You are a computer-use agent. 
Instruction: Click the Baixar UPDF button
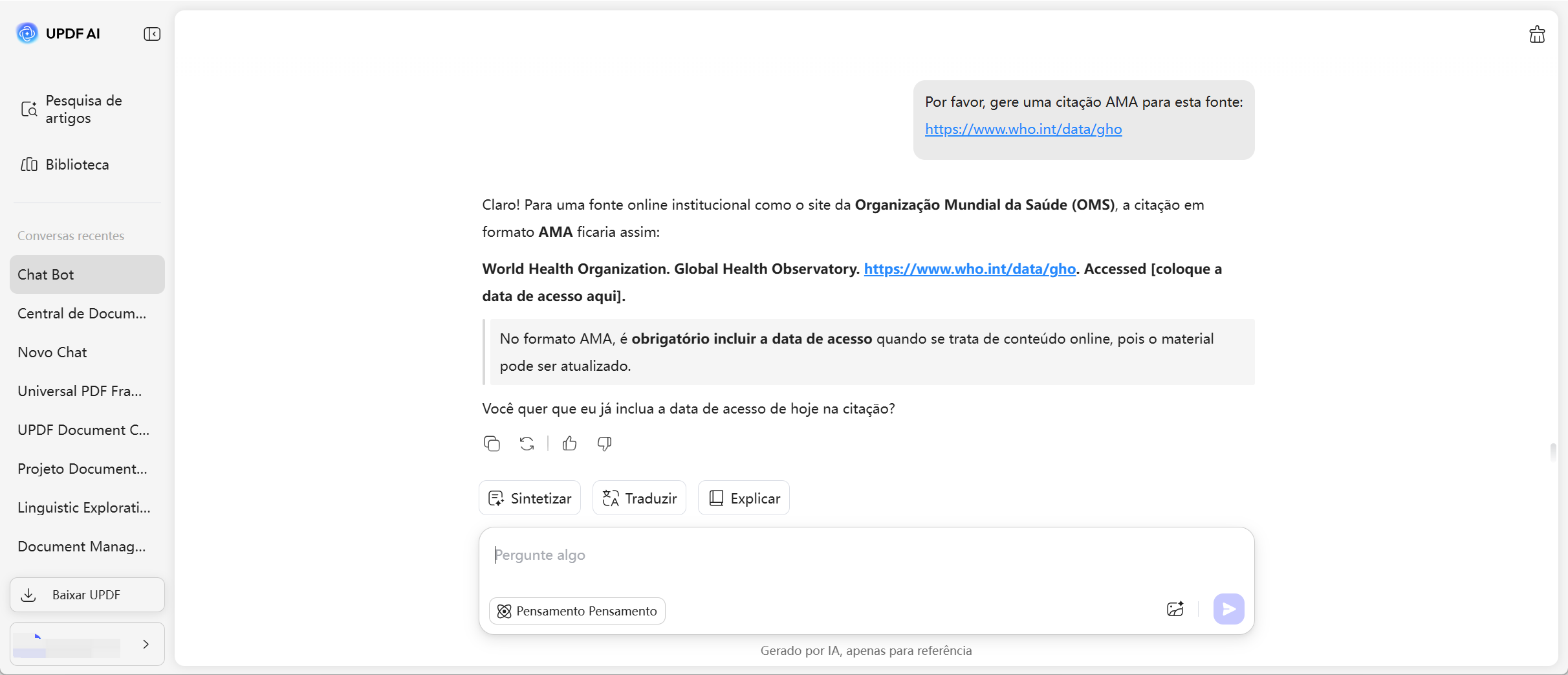(x=87, y=595)
